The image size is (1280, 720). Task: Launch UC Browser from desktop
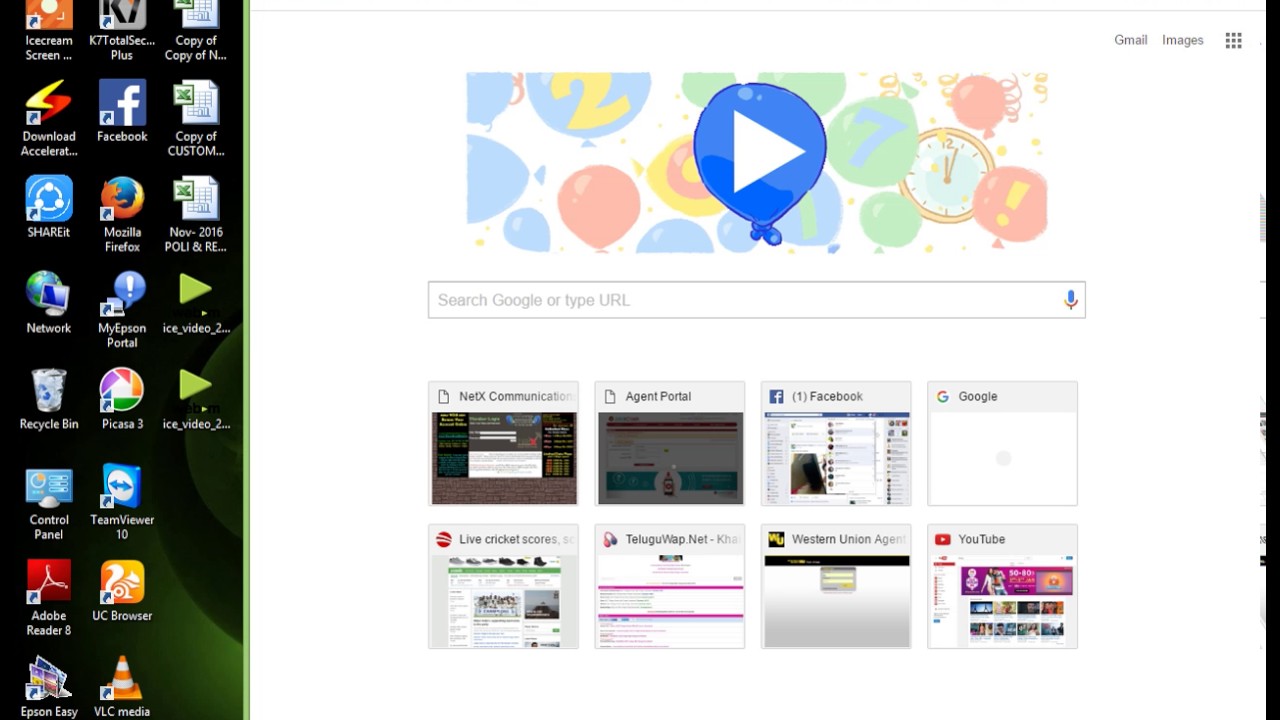coord(122,591)
